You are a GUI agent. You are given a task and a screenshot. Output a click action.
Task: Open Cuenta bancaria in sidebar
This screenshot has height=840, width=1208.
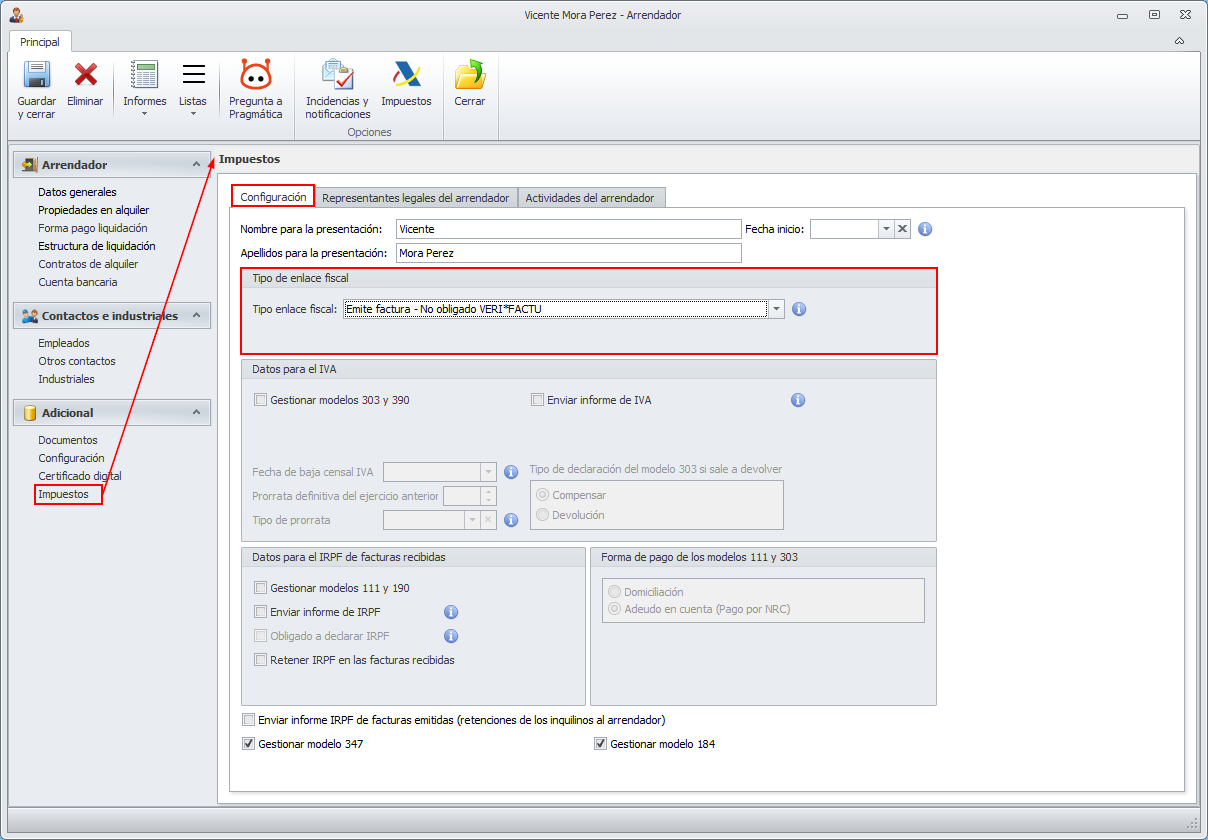coord(78,282)
